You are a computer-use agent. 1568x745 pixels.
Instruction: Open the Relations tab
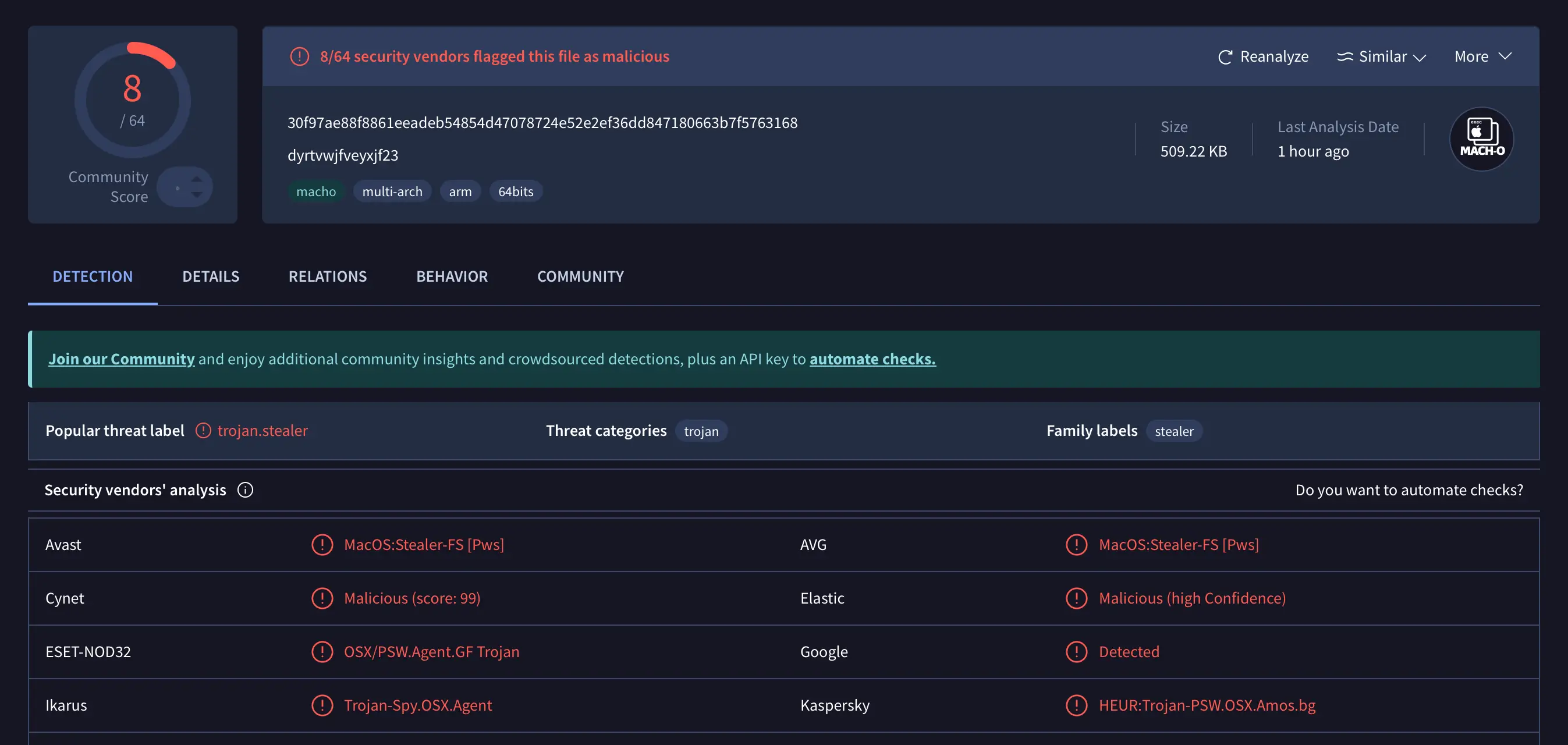pos(327,276)
